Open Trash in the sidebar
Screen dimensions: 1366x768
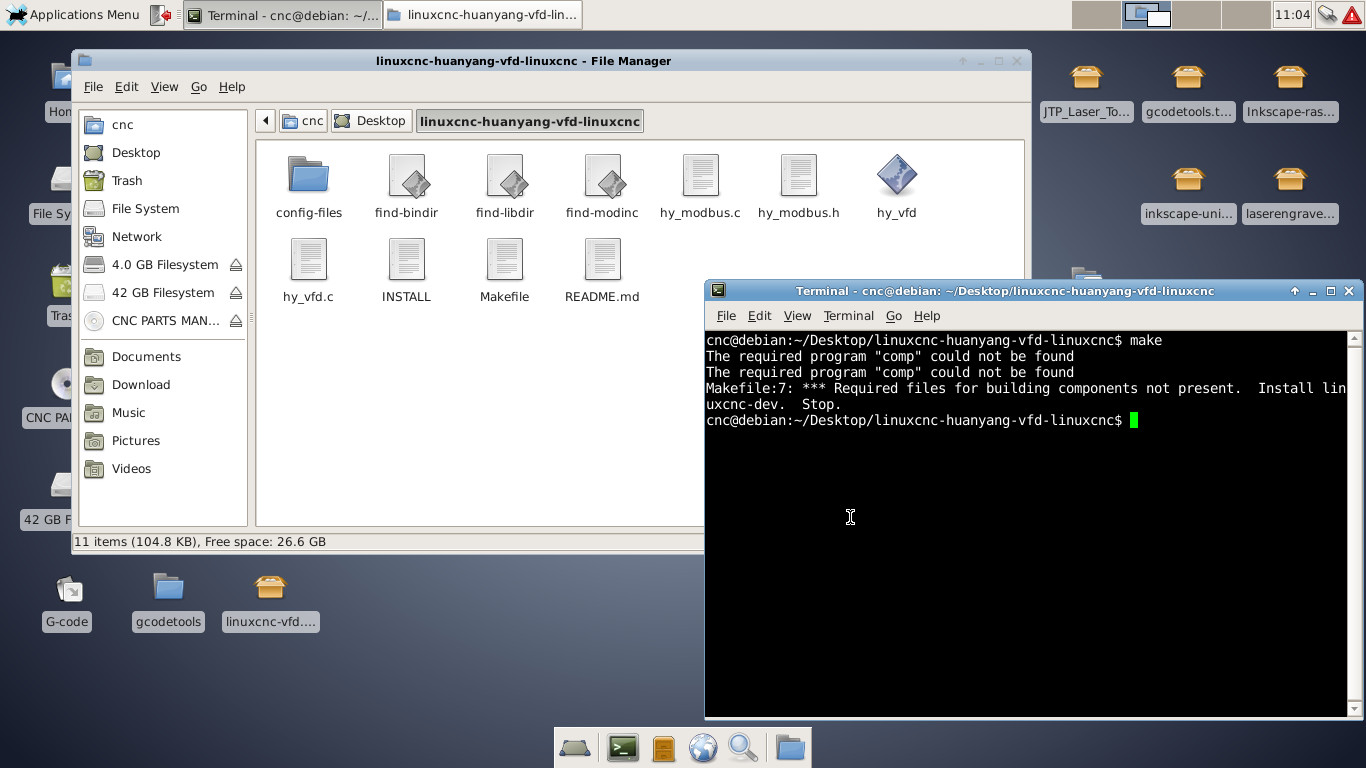(x=163, y=181)
